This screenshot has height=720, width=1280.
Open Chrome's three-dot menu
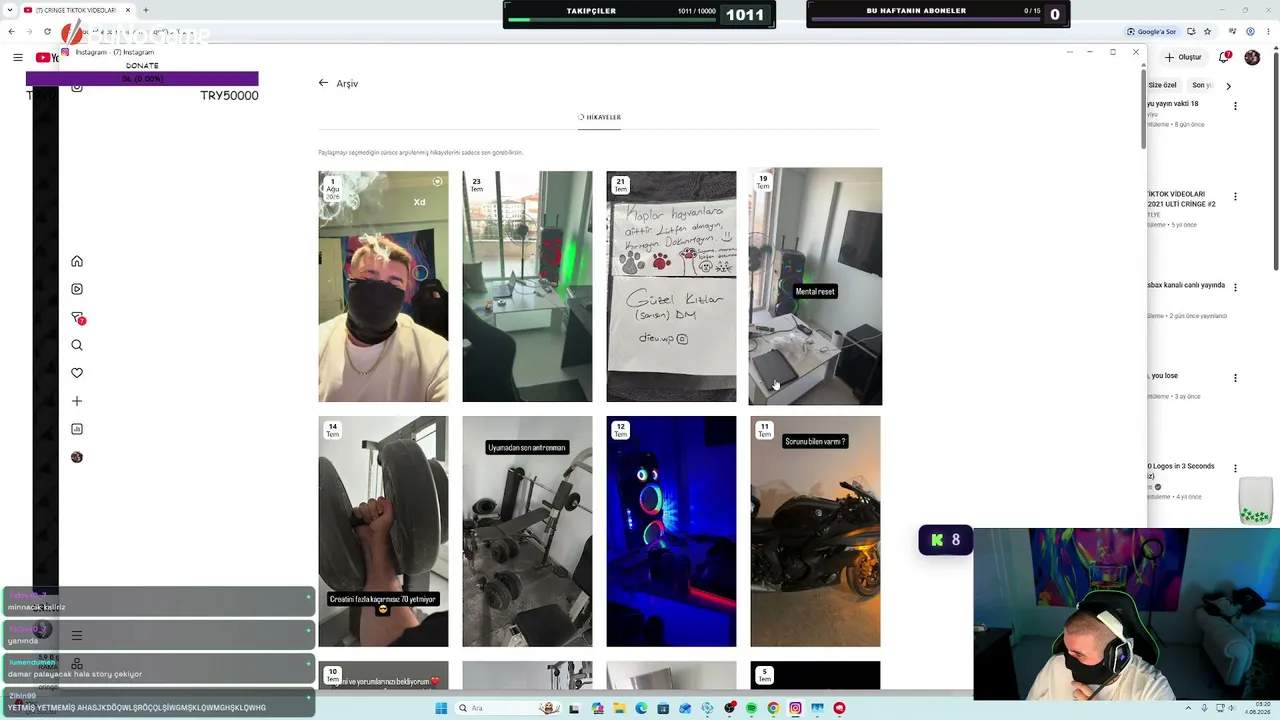(x=1267, y=32)
